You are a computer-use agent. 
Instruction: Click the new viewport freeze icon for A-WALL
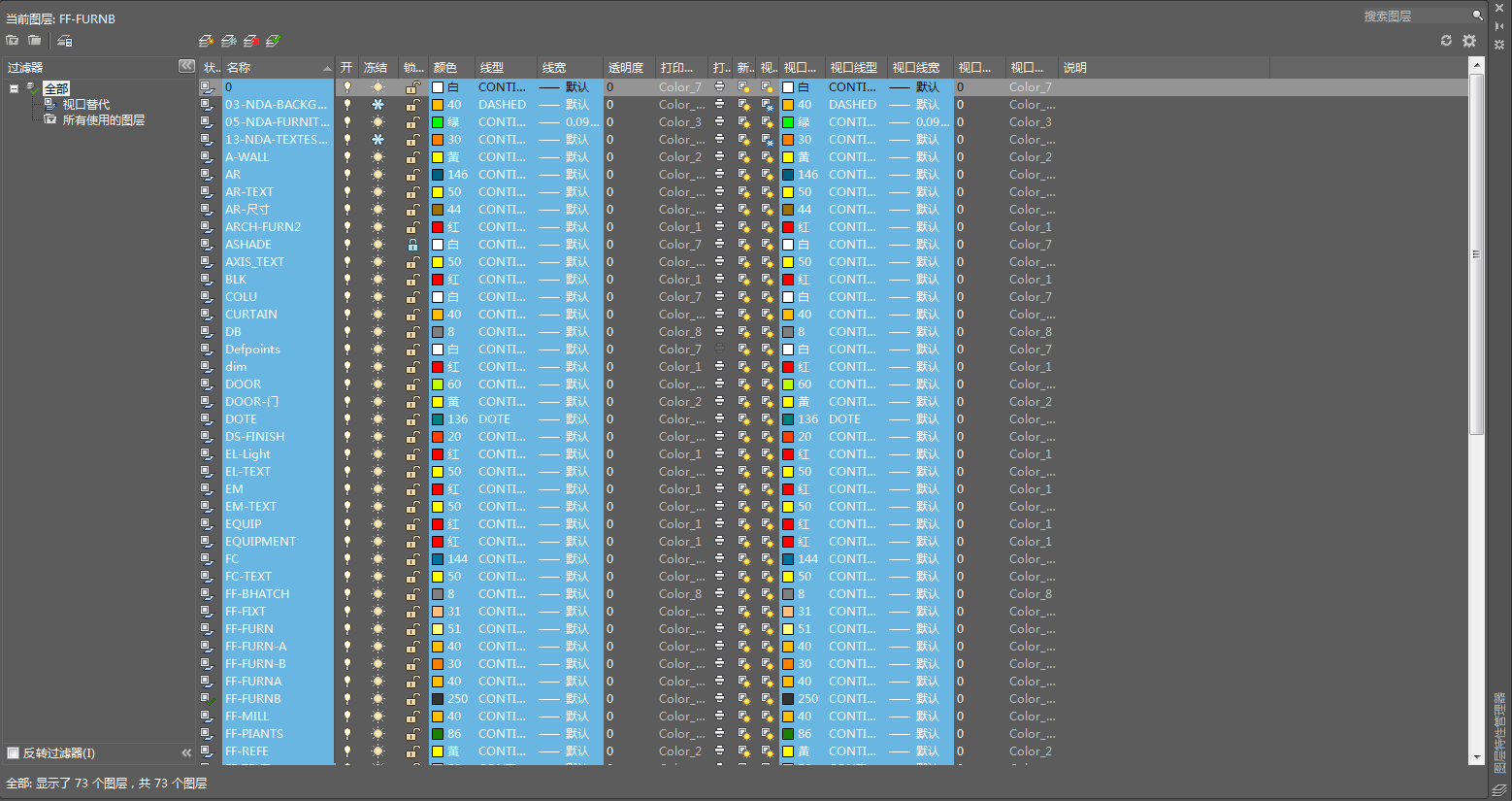tap(743, 157)
